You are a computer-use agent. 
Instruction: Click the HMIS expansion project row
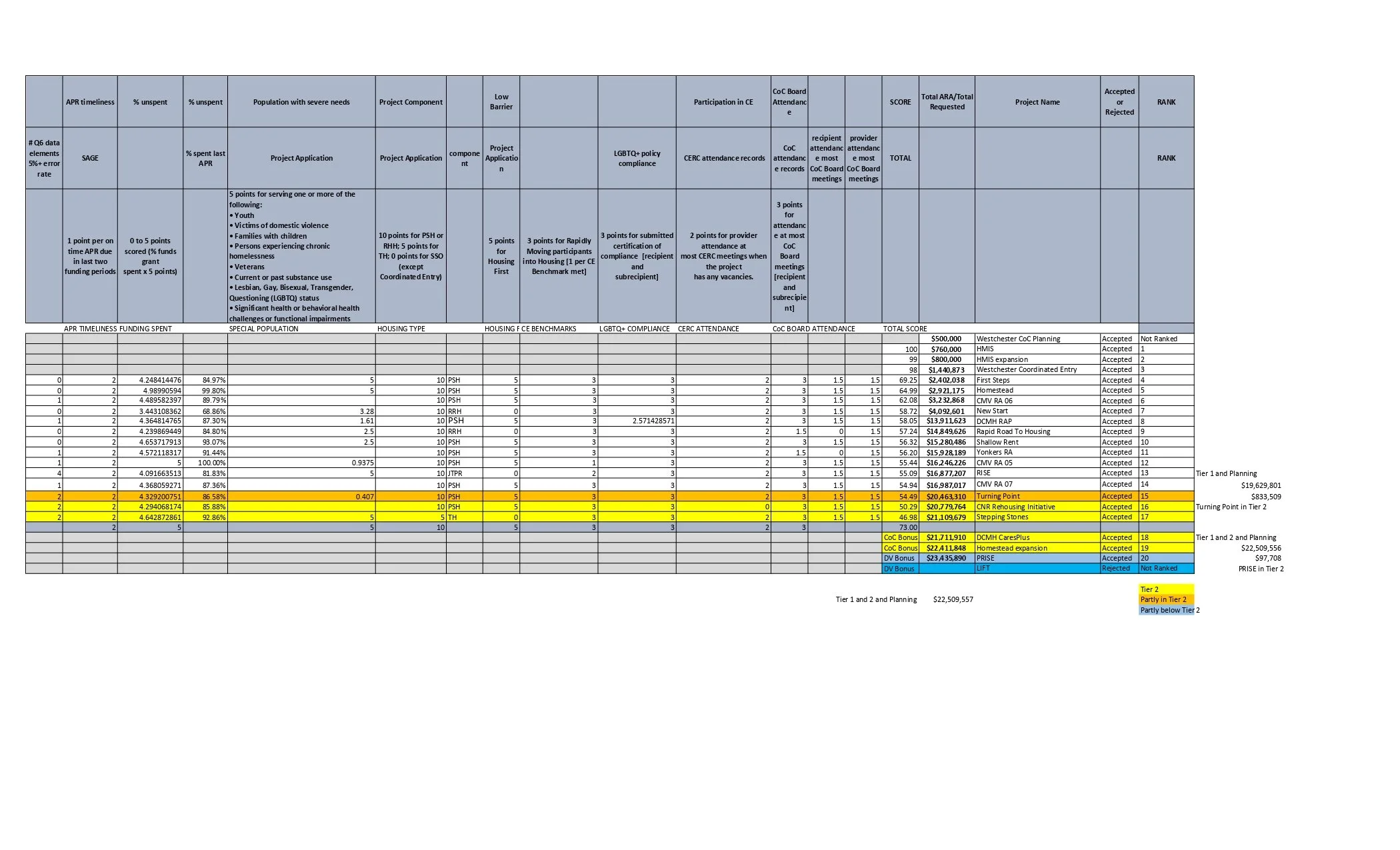1007,359
